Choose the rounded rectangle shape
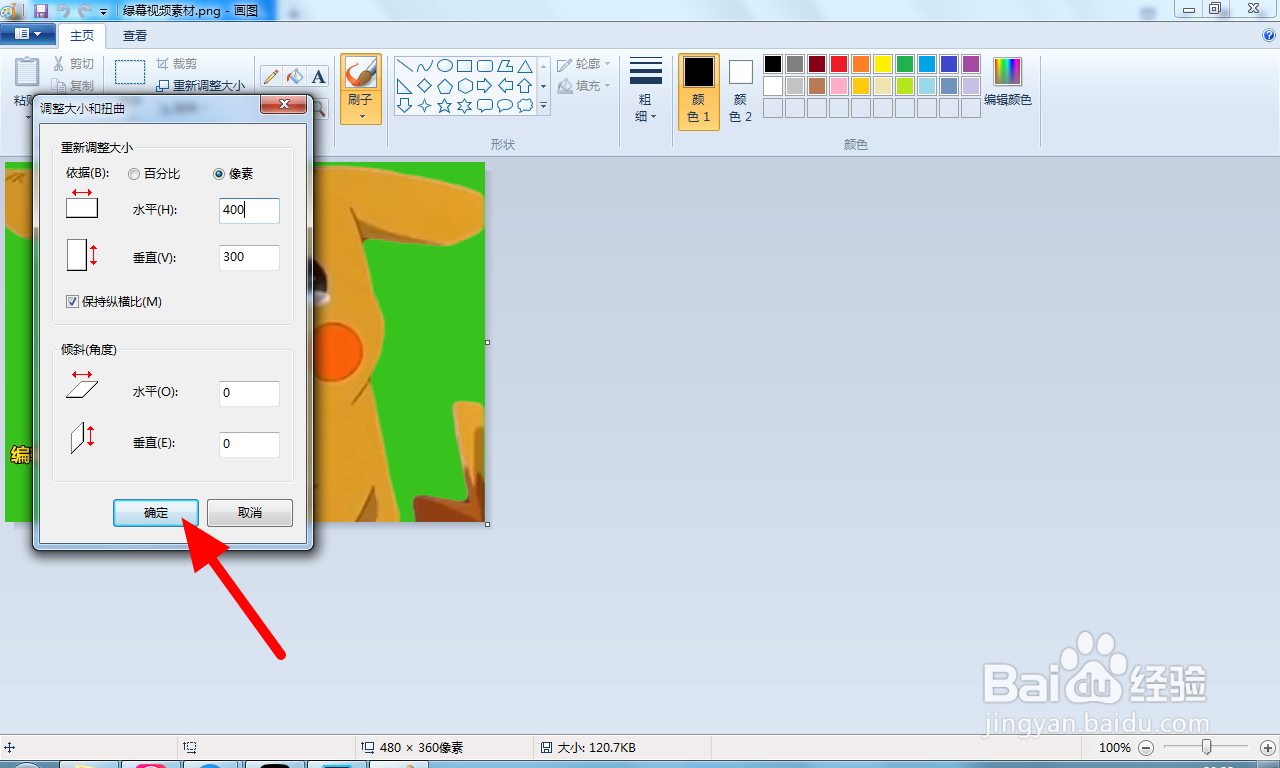The width and height of the screenshot is (1280, 768). [485, 66]
